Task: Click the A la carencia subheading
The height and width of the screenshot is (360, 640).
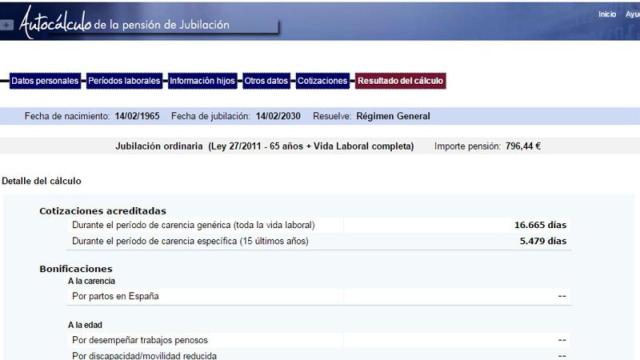Action: tap(91, 281)
